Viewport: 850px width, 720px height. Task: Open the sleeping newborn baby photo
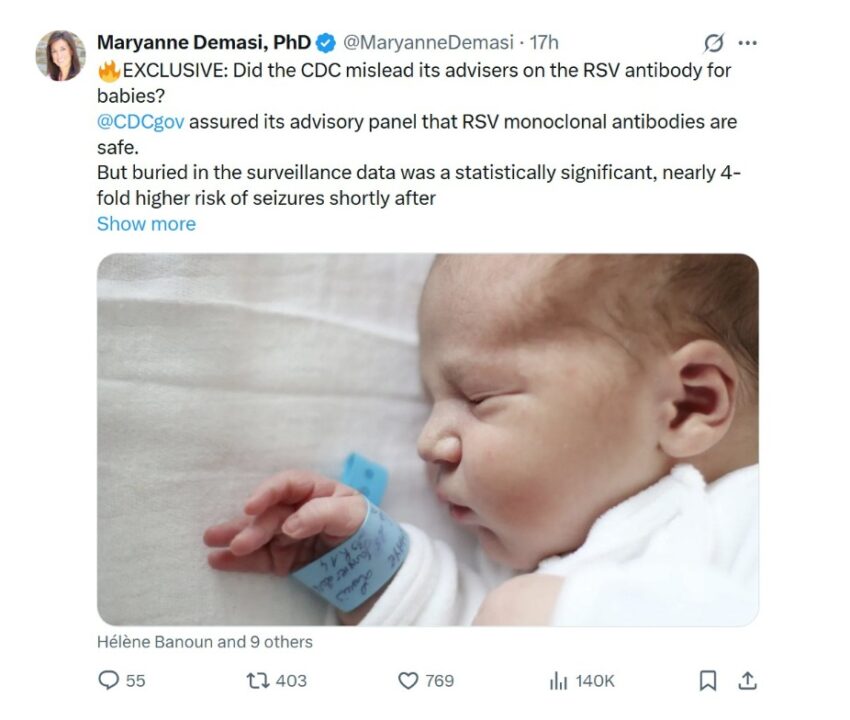pos(427,439)
